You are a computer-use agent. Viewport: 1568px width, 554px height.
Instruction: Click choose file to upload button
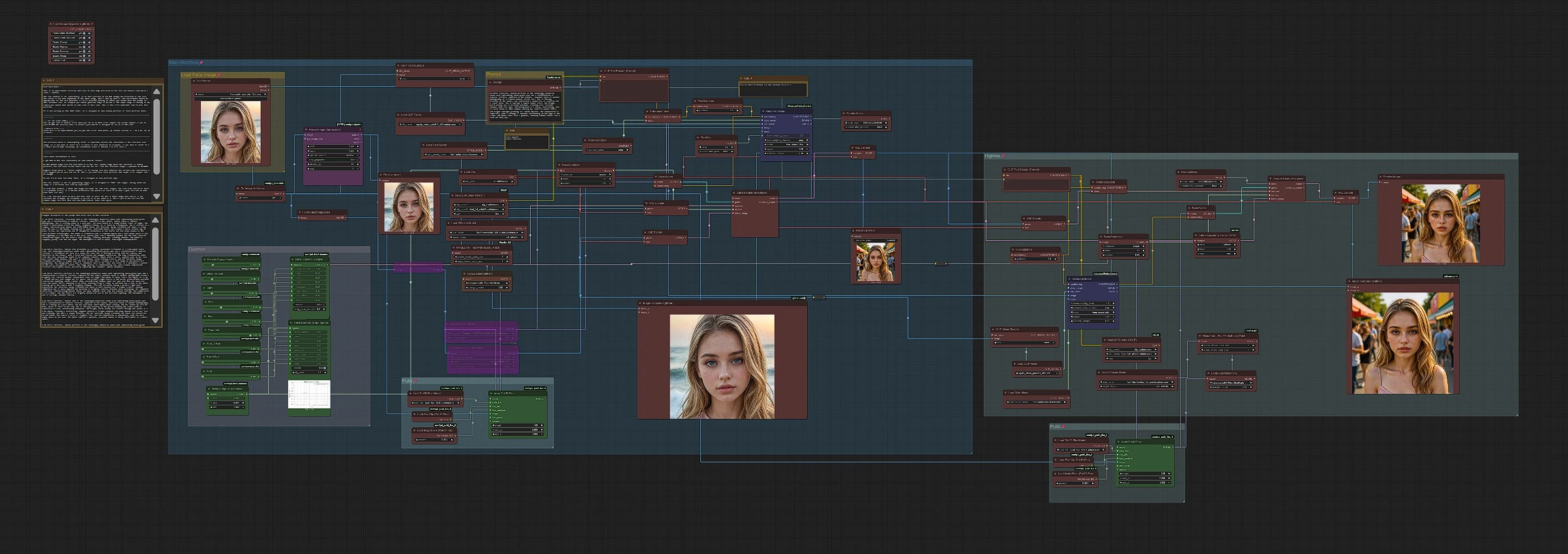tap(231, 99)
